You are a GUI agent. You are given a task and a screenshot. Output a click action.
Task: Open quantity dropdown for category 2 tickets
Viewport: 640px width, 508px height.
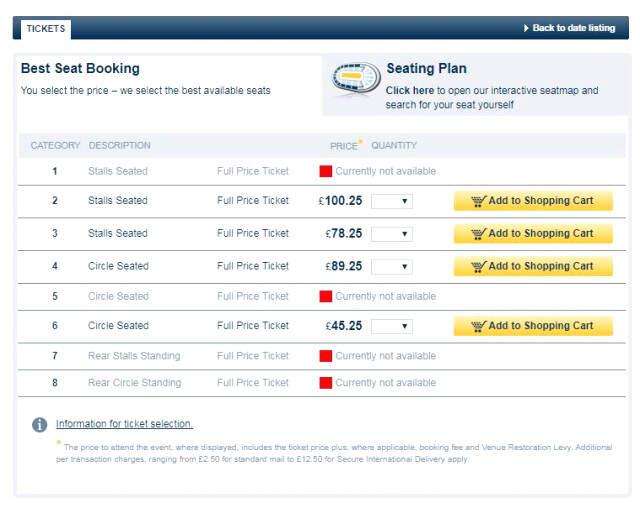392,201
